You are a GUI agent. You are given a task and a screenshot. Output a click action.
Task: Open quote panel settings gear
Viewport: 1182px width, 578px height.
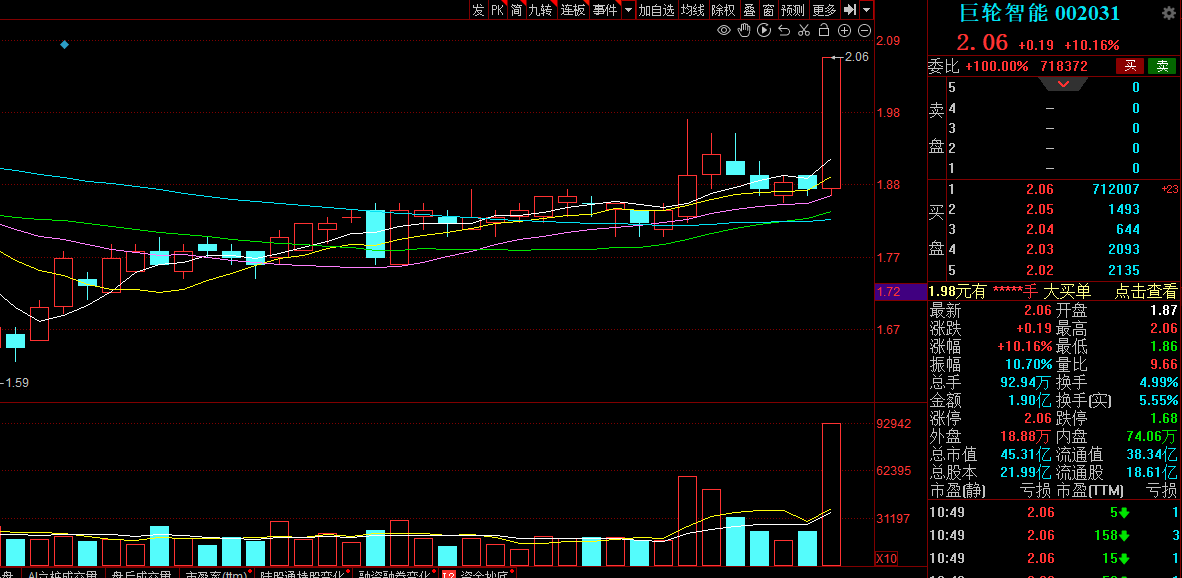click(x=1169, y=13)
